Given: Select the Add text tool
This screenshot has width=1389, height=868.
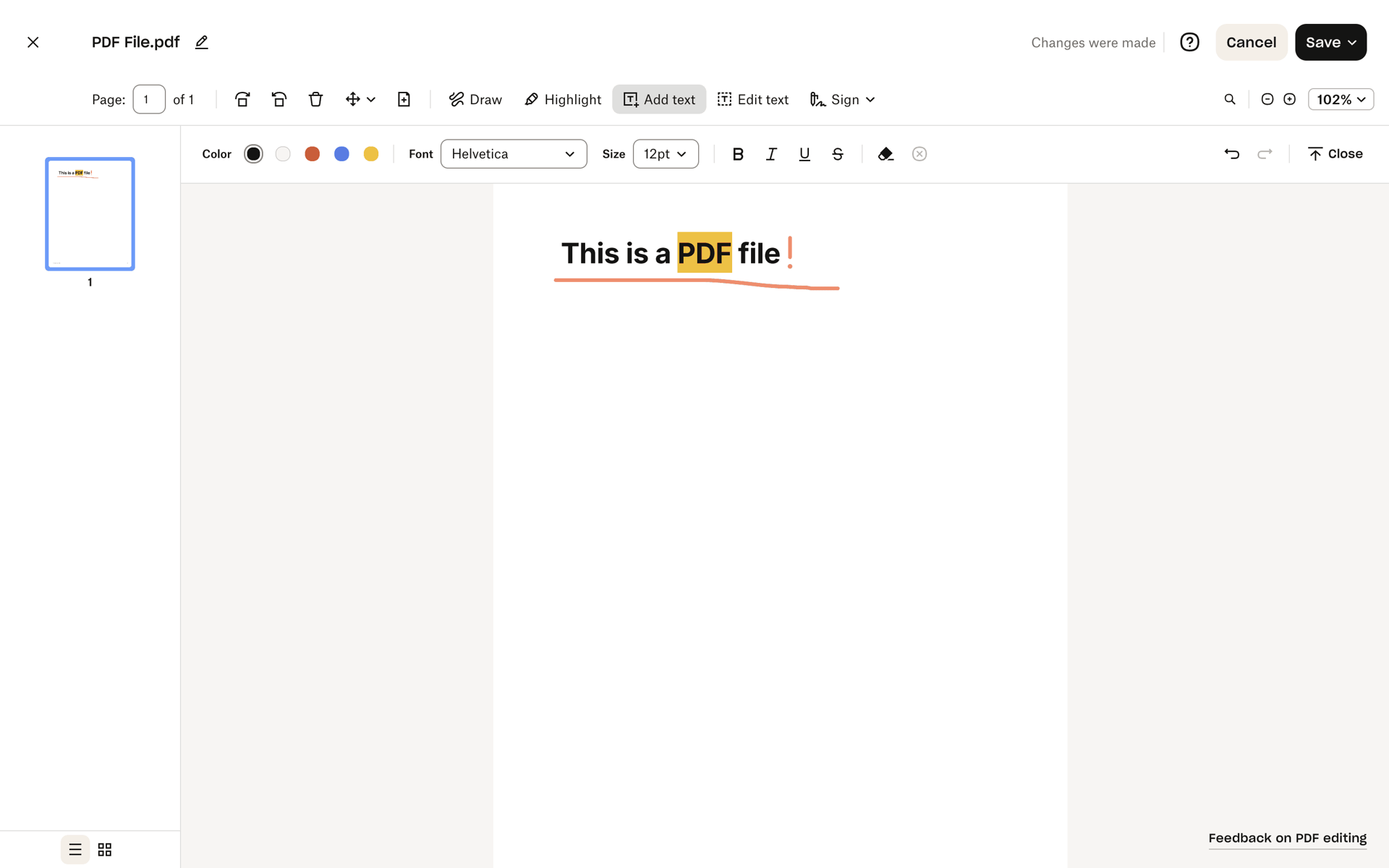Looking at the screenshot, I should tap(659, 99).
